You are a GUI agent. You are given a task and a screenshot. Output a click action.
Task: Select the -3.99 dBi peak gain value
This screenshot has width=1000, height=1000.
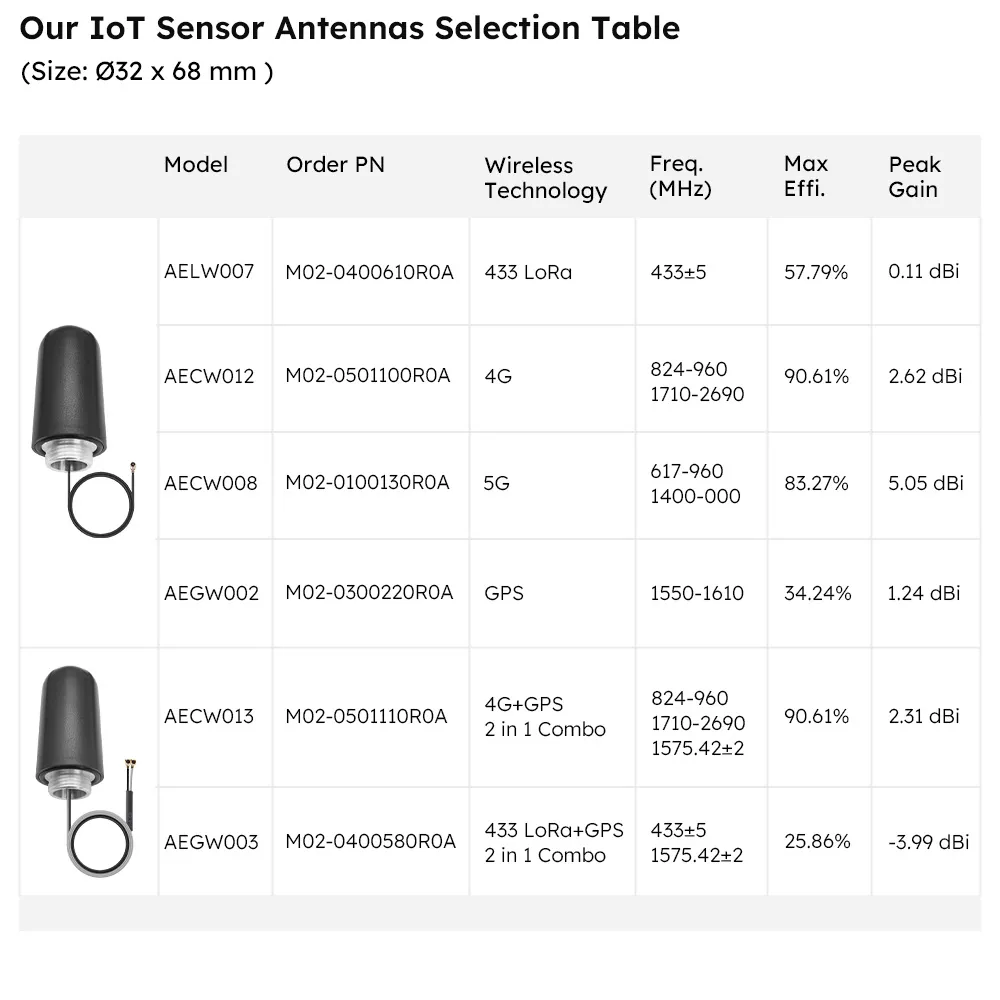click(x=929, y=842)
